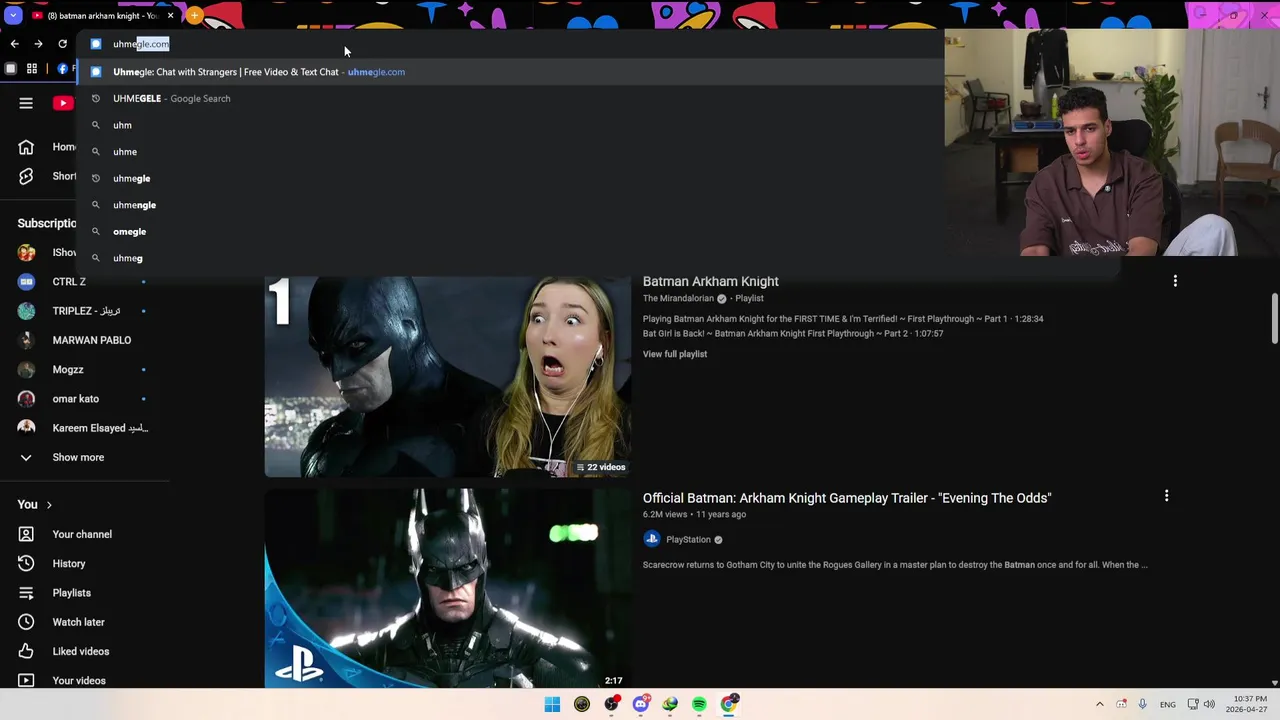This screenshot has height=720, width=1280.
Task: Visit the PlayStation channel link
Action: [x=688, y=540]
